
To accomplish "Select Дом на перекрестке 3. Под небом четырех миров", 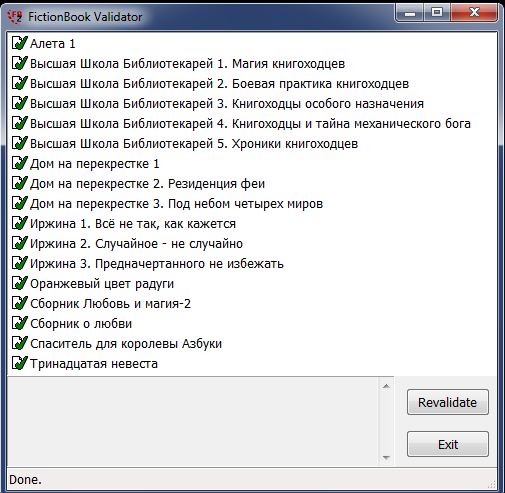I will pos(176,204).
